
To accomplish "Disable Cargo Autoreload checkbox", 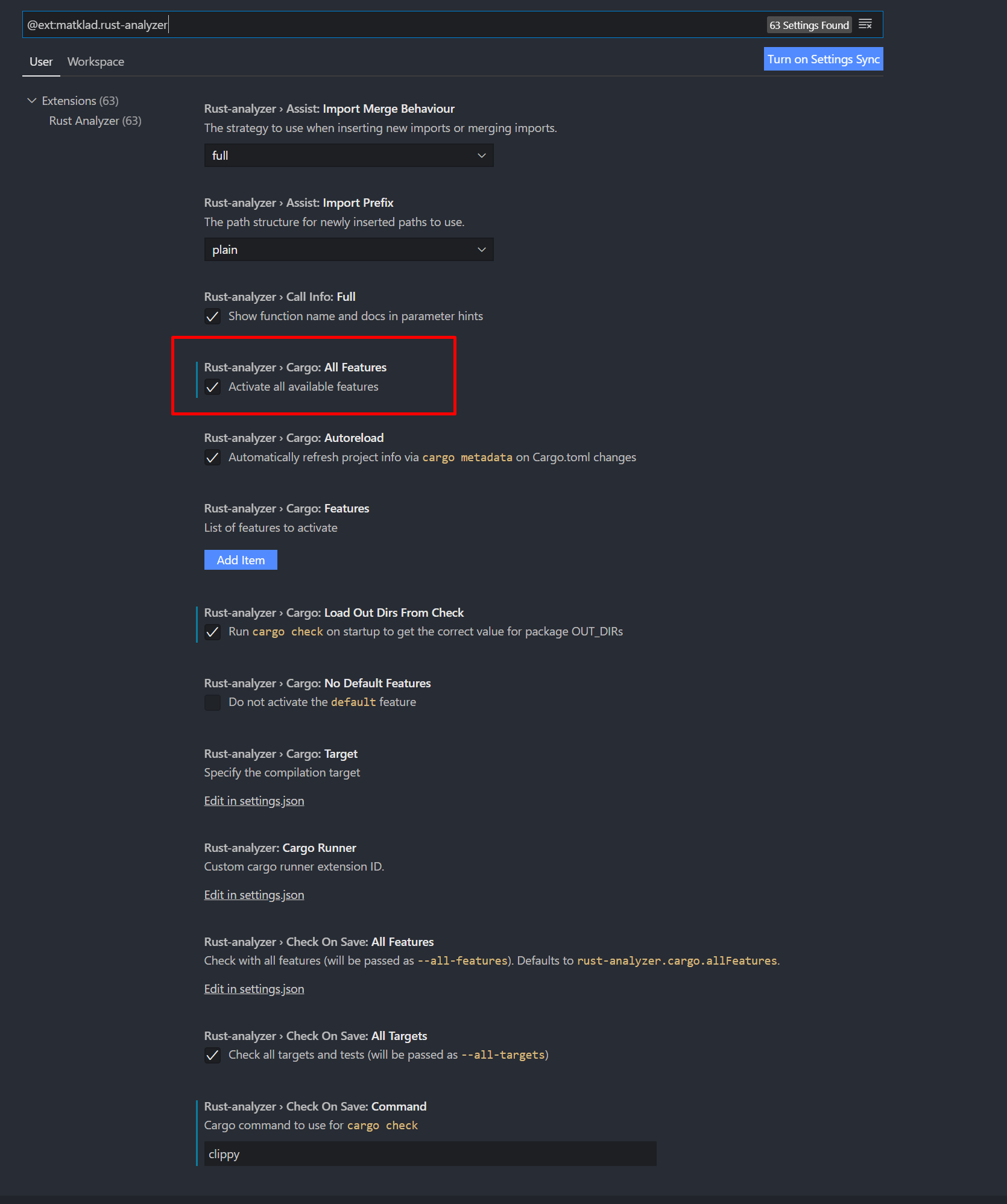I will pyautogui.click(x=212, y=458).
